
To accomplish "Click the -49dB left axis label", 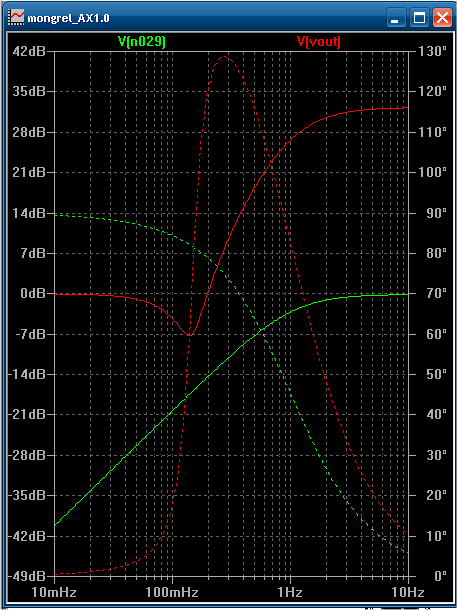I will click(x=26, y=576).
